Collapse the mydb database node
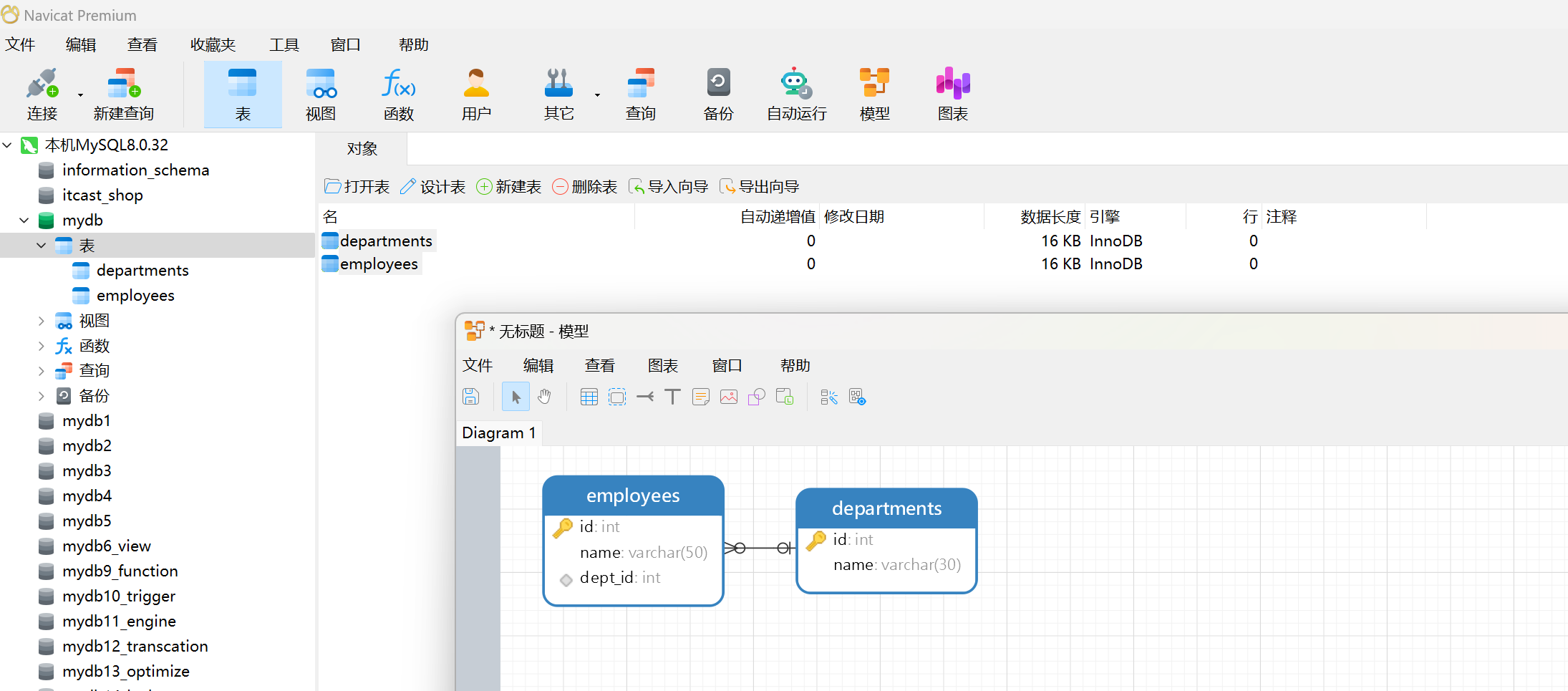Screen dimensions: 1568x691 coord(24,220)
